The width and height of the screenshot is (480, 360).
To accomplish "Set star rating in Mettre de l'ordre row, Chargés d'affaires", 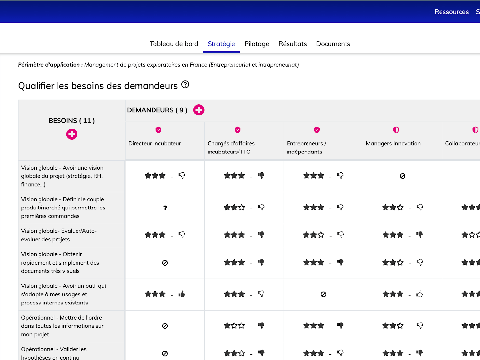I will pos(234,325).
